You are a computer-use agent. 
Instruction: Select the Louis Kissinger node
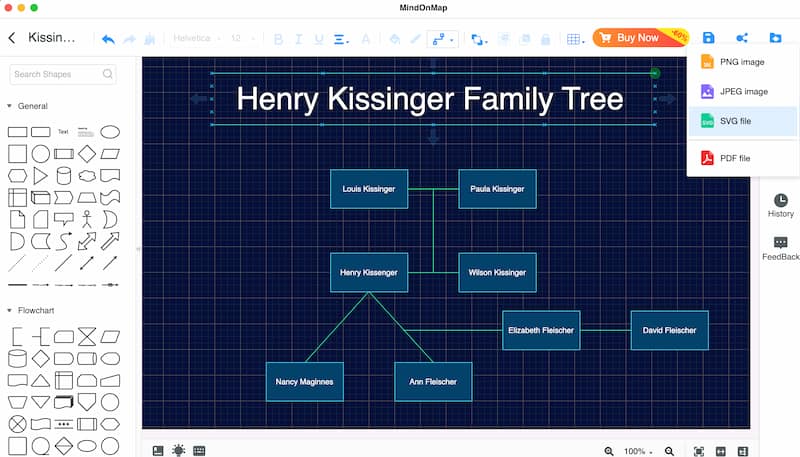[x=369, y=189]
